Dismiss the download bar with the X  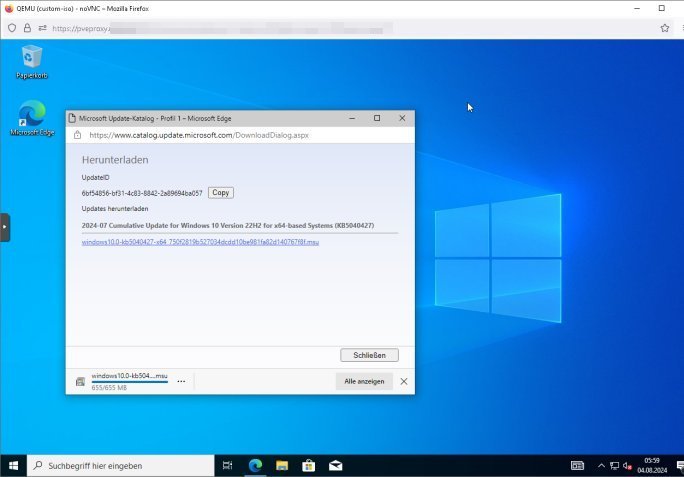[404, 381]
